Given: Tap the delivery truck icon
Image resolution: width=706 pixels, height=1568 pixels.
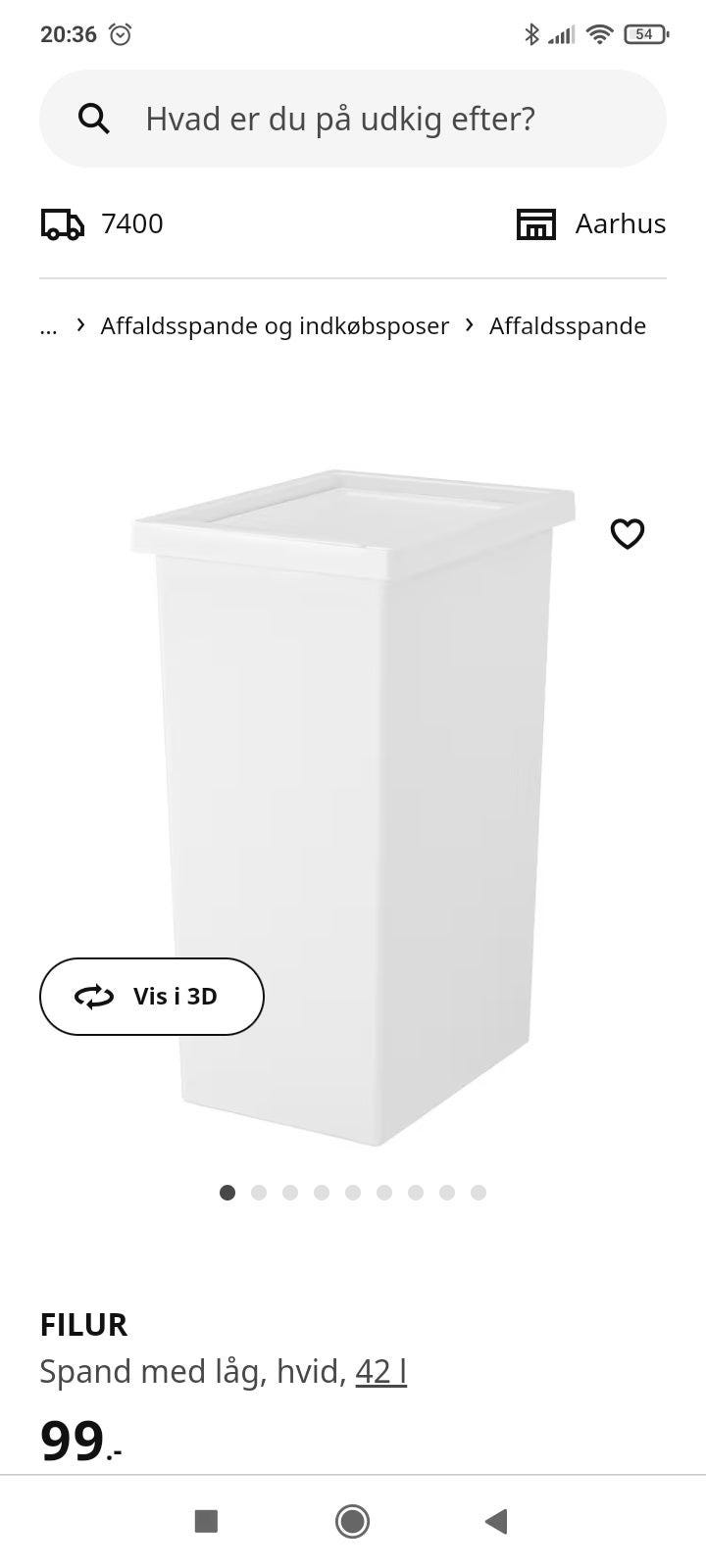Looking at the screenshot, I should (x=62, y=224).
